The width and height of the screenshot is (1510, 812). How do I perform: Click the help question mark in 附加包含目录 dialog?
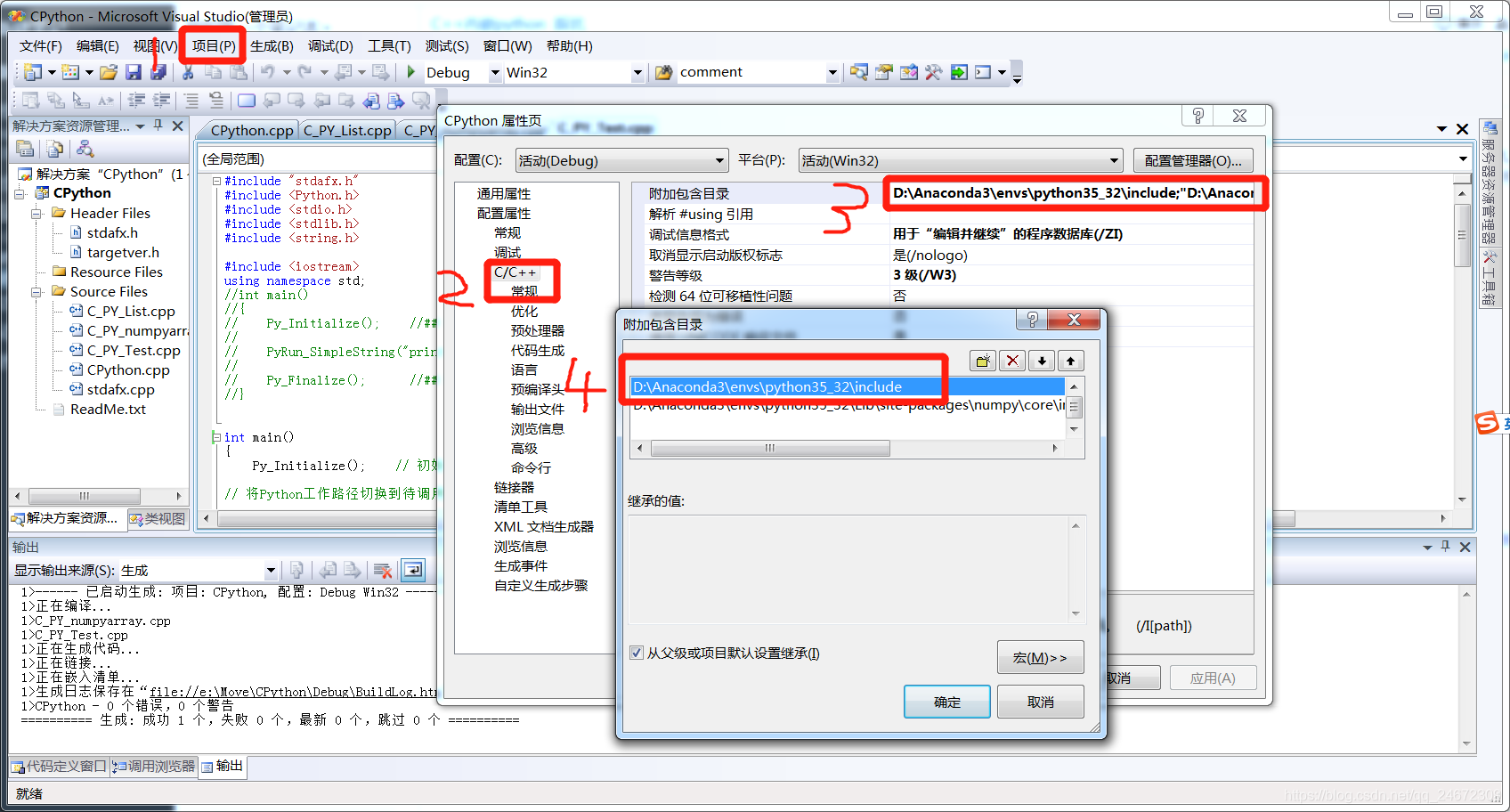click(x=1032, y=320)
